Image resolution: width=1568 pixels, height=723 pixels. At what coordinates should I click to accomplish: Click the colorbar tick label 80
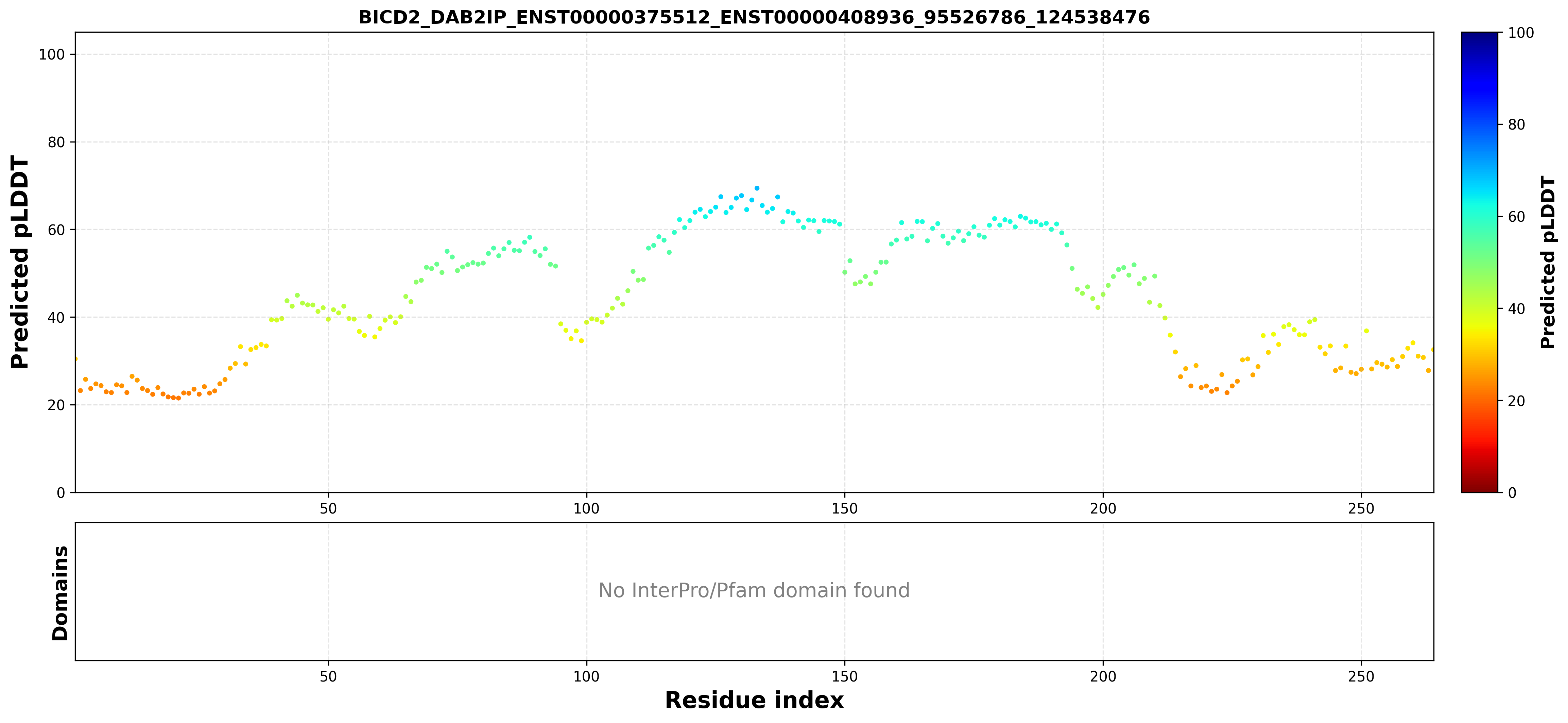pyautogui.click(x=1516, y=125)
